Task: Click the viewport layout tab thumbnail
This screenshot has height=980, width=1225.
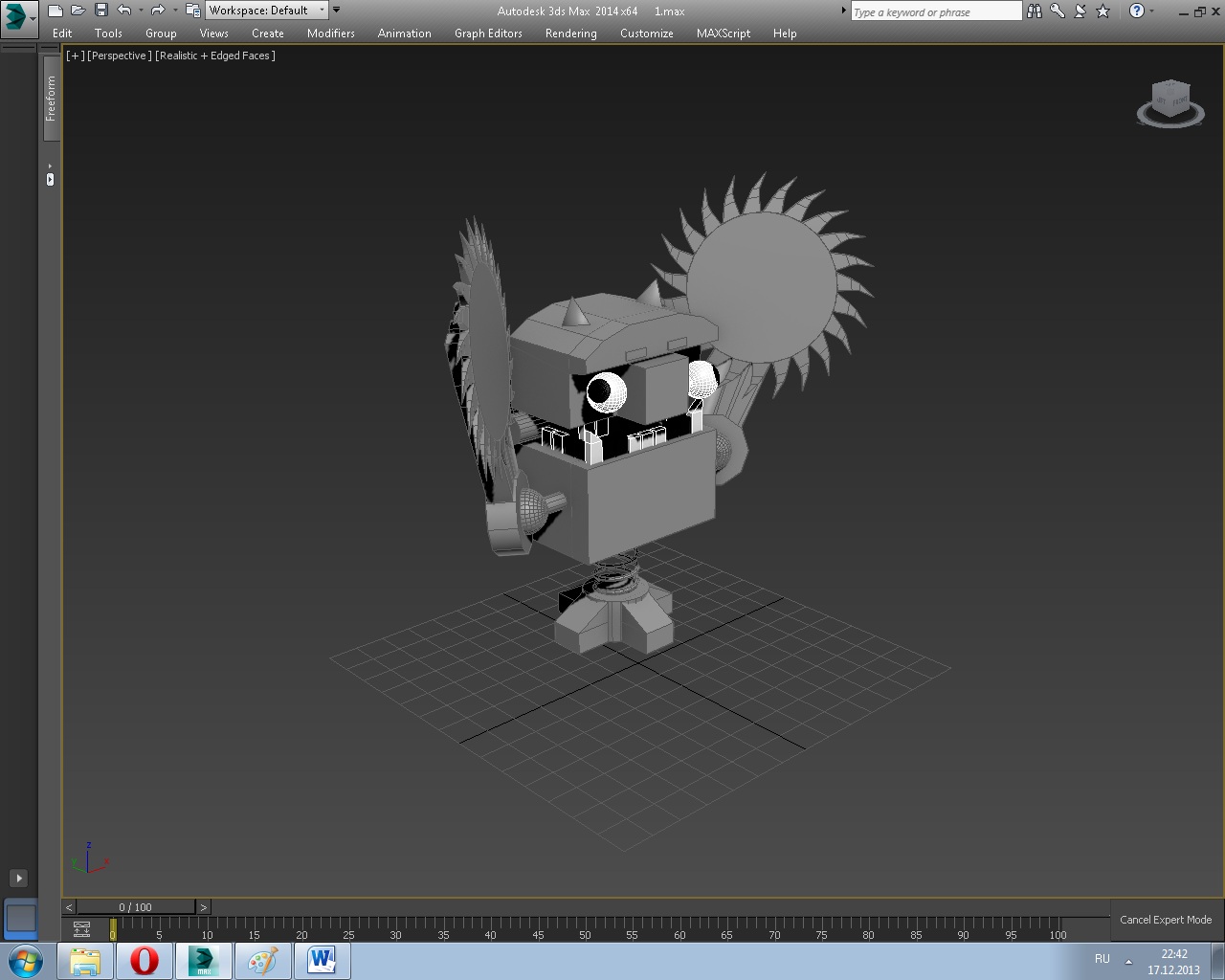Action: [20, 919]
